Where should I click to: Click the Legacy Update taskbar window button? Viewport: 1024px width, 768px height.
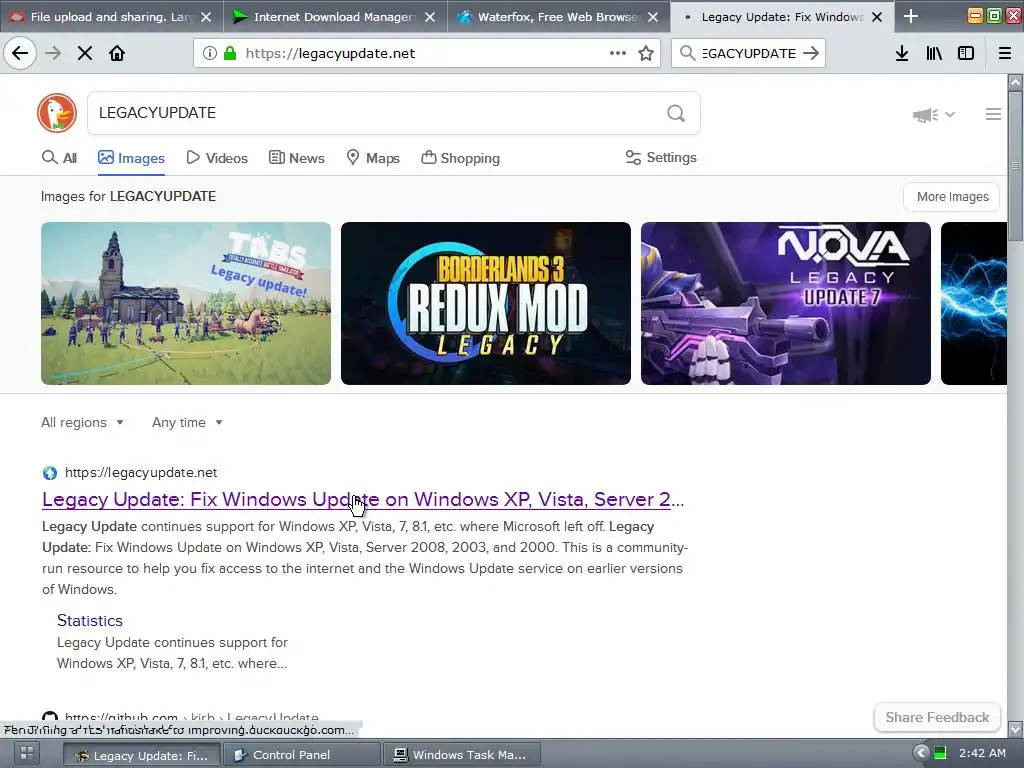click(141, 755)
